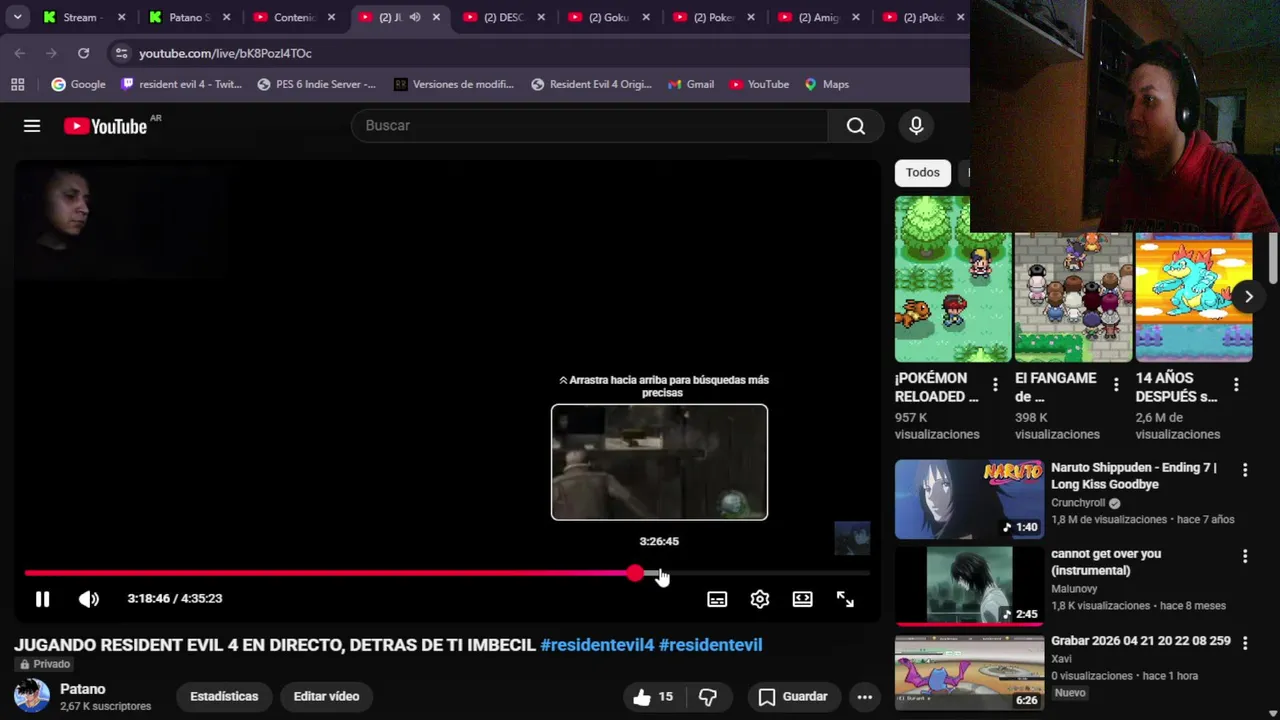
Task: Open resident evil 4 Twitch bookmark
Action: [181, 84]
